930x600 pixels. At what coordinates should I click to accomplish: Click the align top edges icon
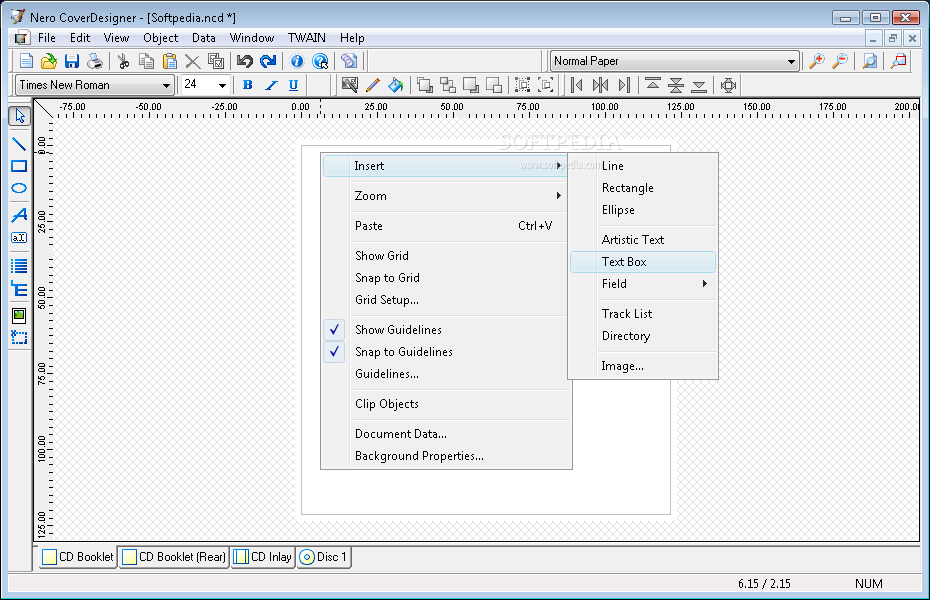(x=653, y=85)
